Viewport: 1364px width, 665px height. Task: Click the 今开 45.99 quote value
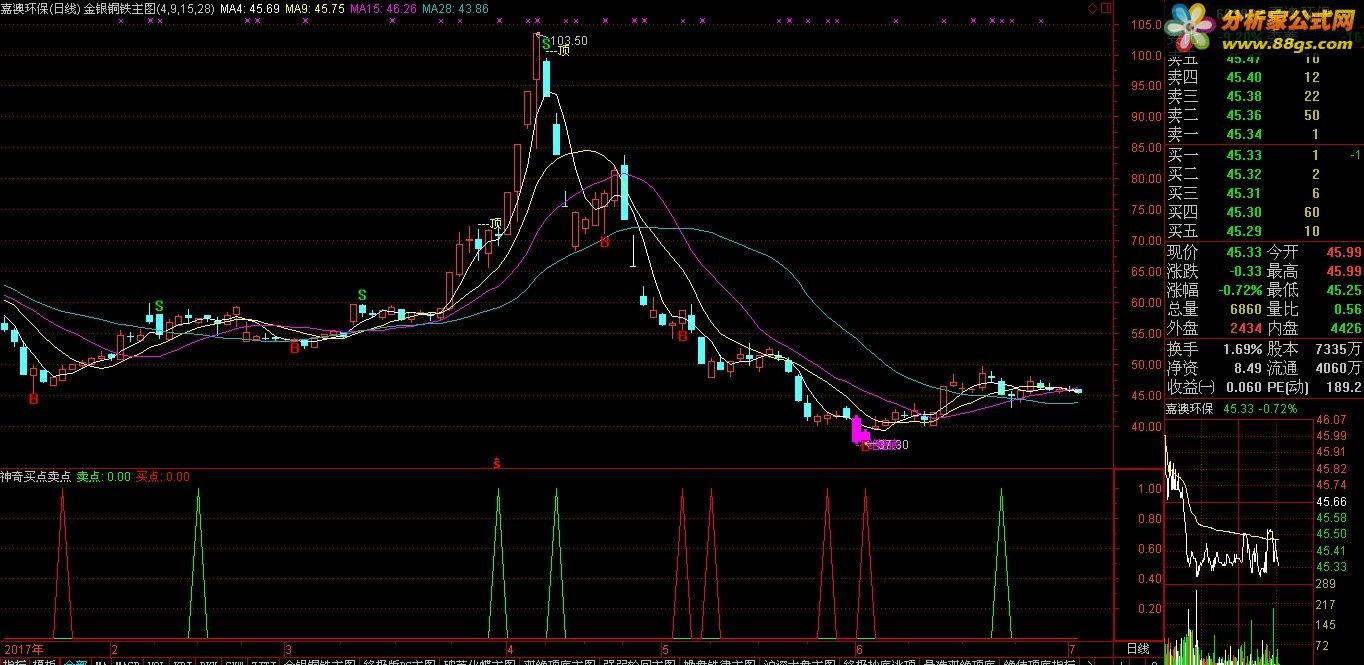point(1343,252)
